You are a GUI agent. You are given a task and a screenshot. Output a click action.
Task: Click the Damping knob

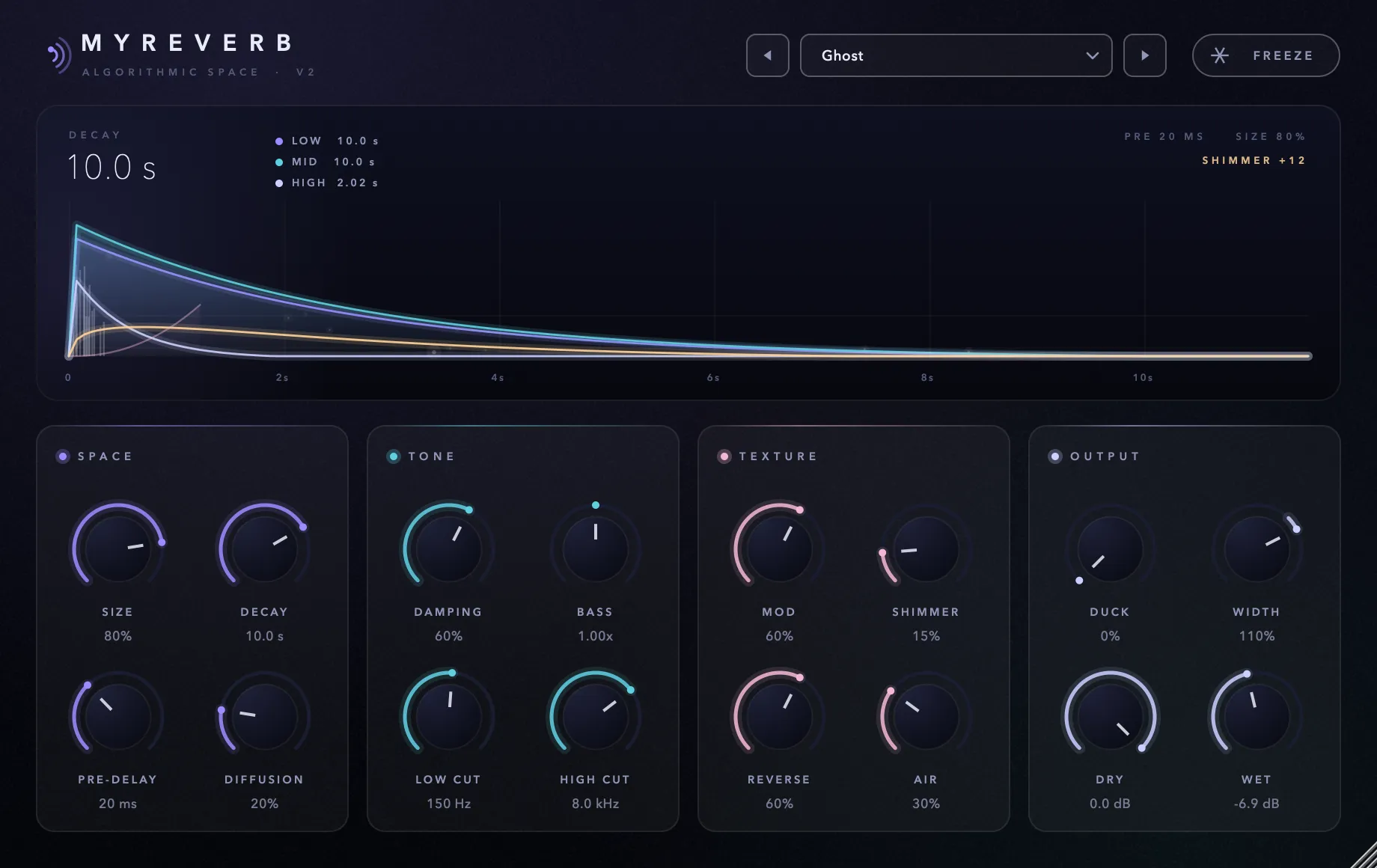[448, 548]
